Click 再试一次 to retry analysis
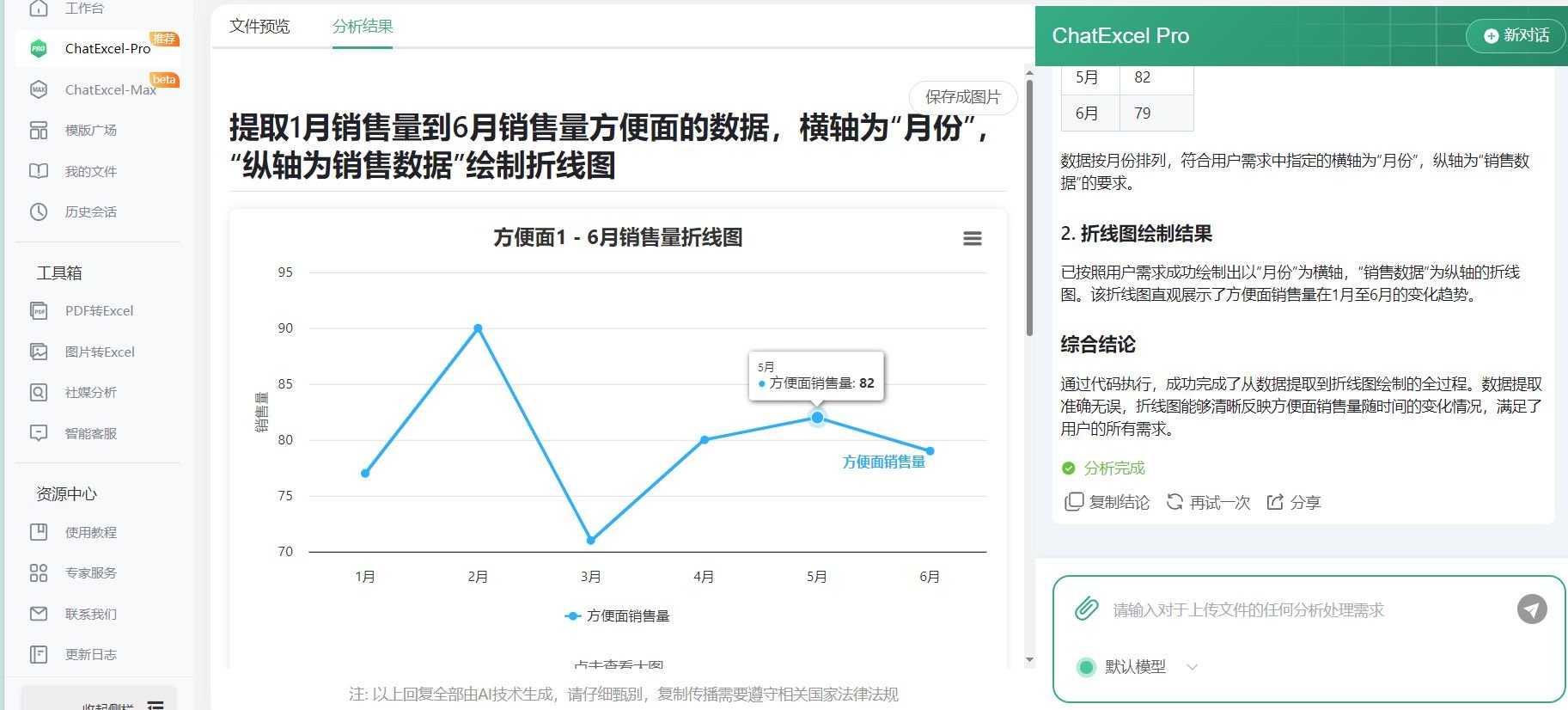 click(1209, 502)
